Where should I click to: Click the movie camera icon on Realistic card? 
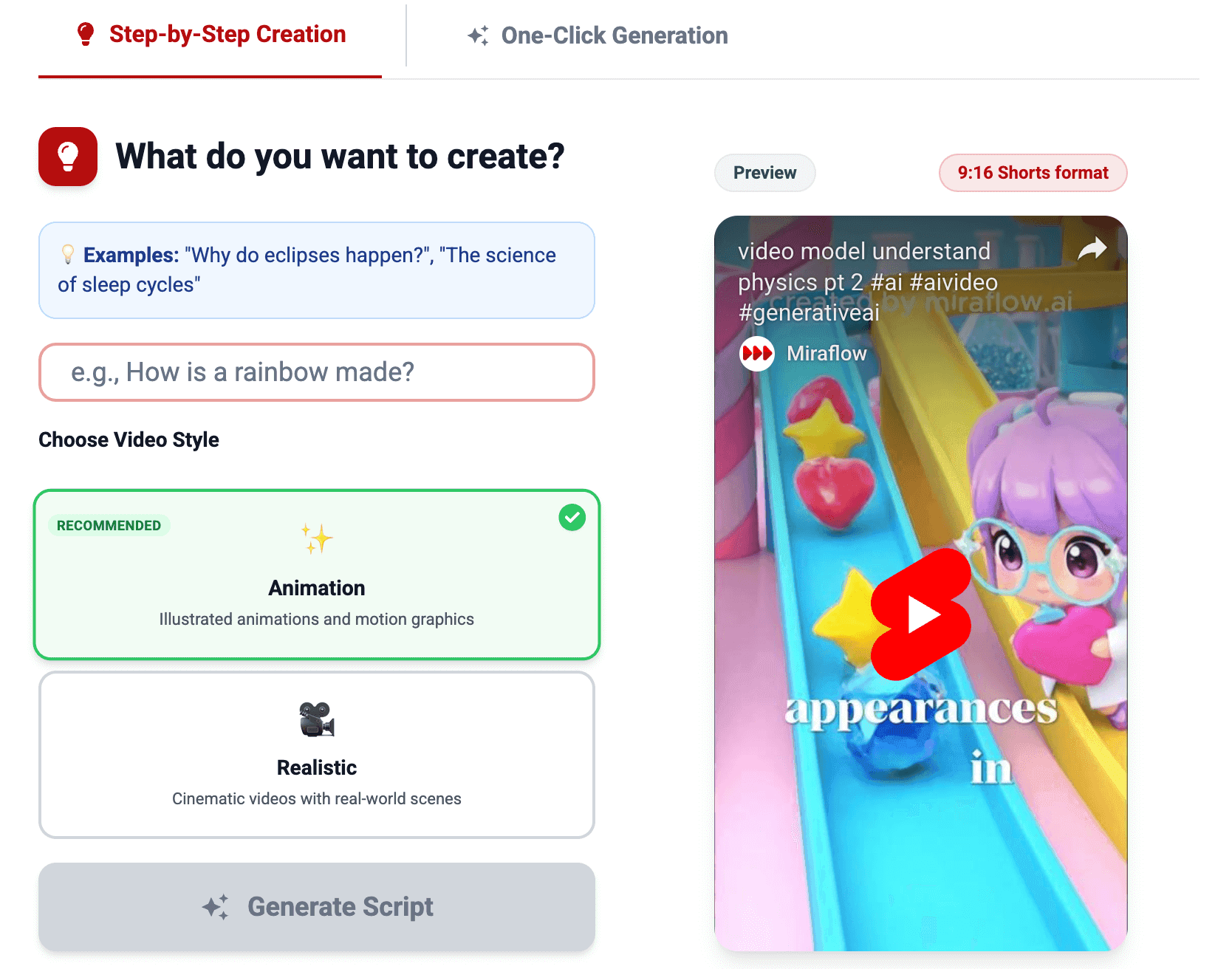(317, 719)
